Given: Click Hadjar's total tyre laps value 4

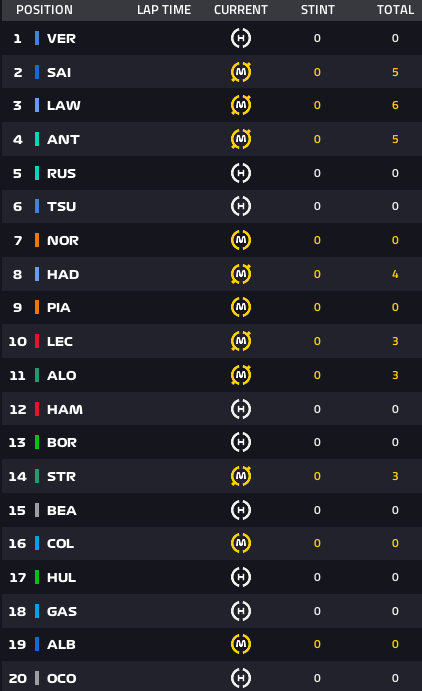Looking at the screenshot, I should [x=395, y=274].
